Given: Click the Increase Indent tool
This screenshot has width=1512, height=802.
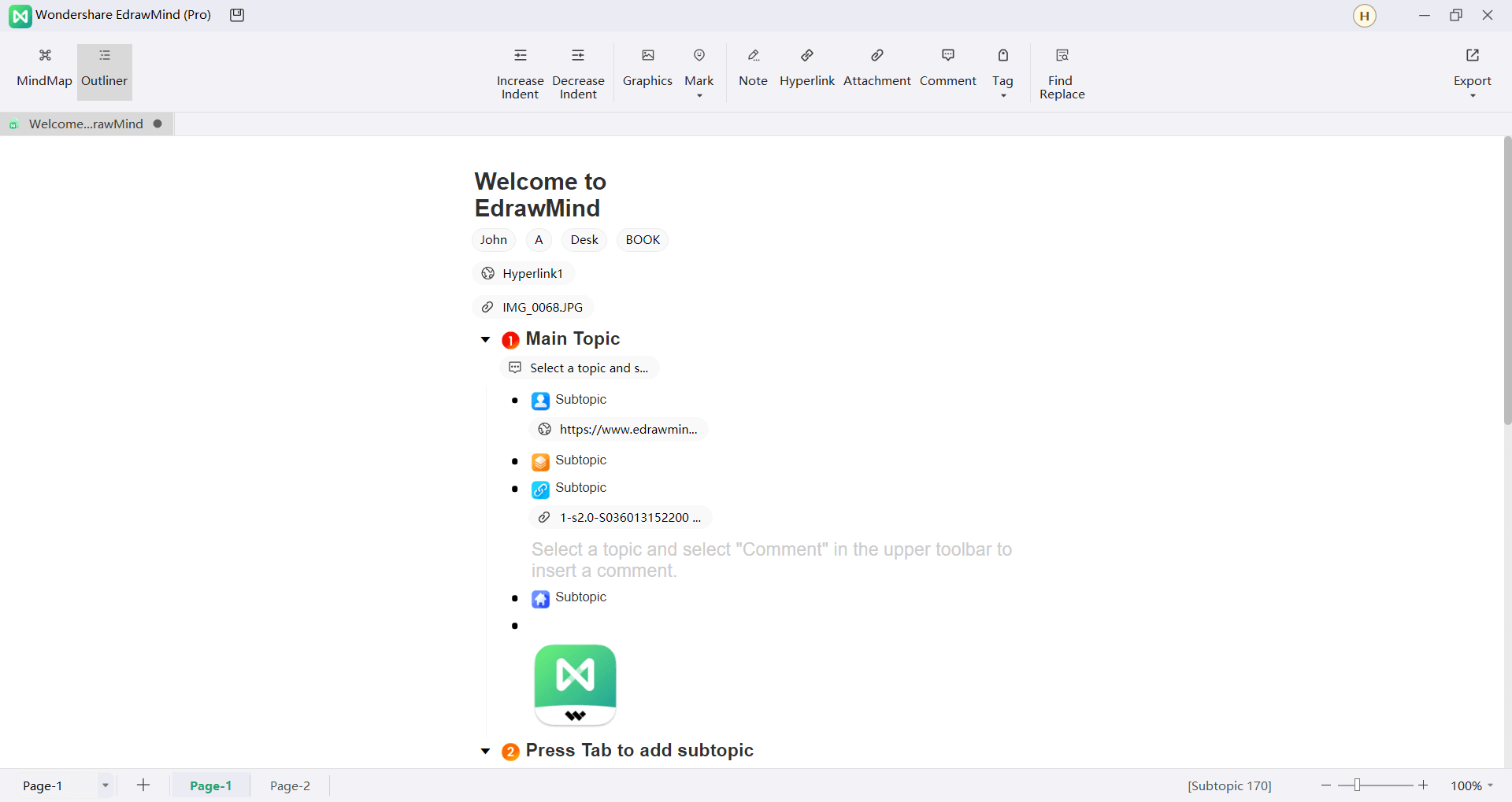Looking at the screenshot, I should pyautogui.click(x=520, y=74).
